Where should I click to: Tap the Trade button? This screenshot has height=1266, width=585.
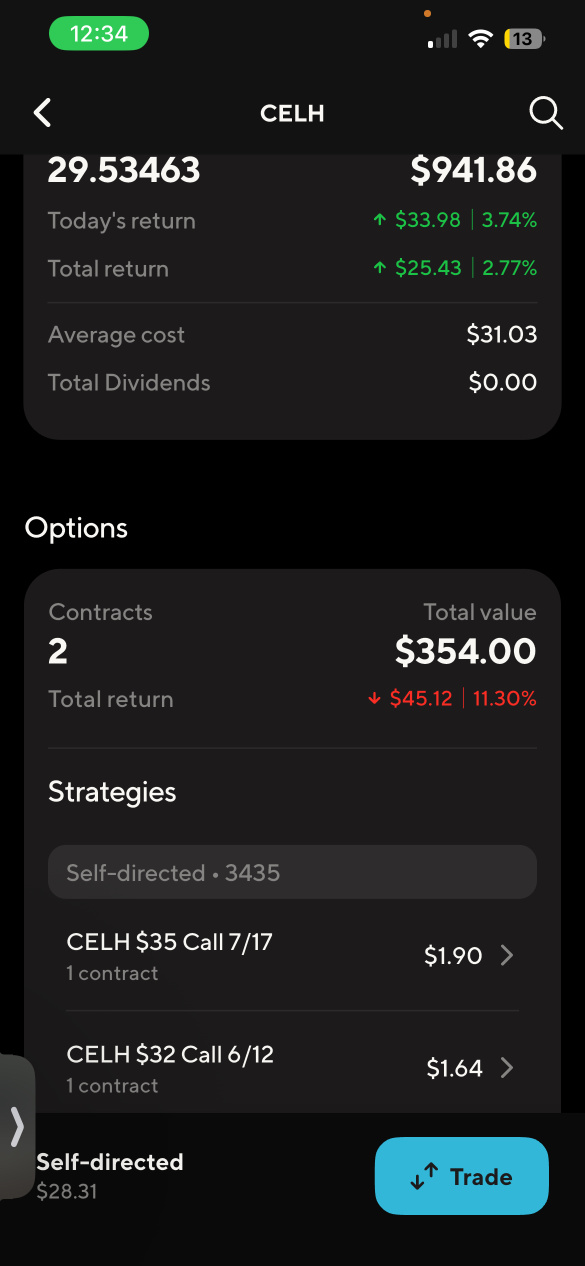click(462, 1176)
